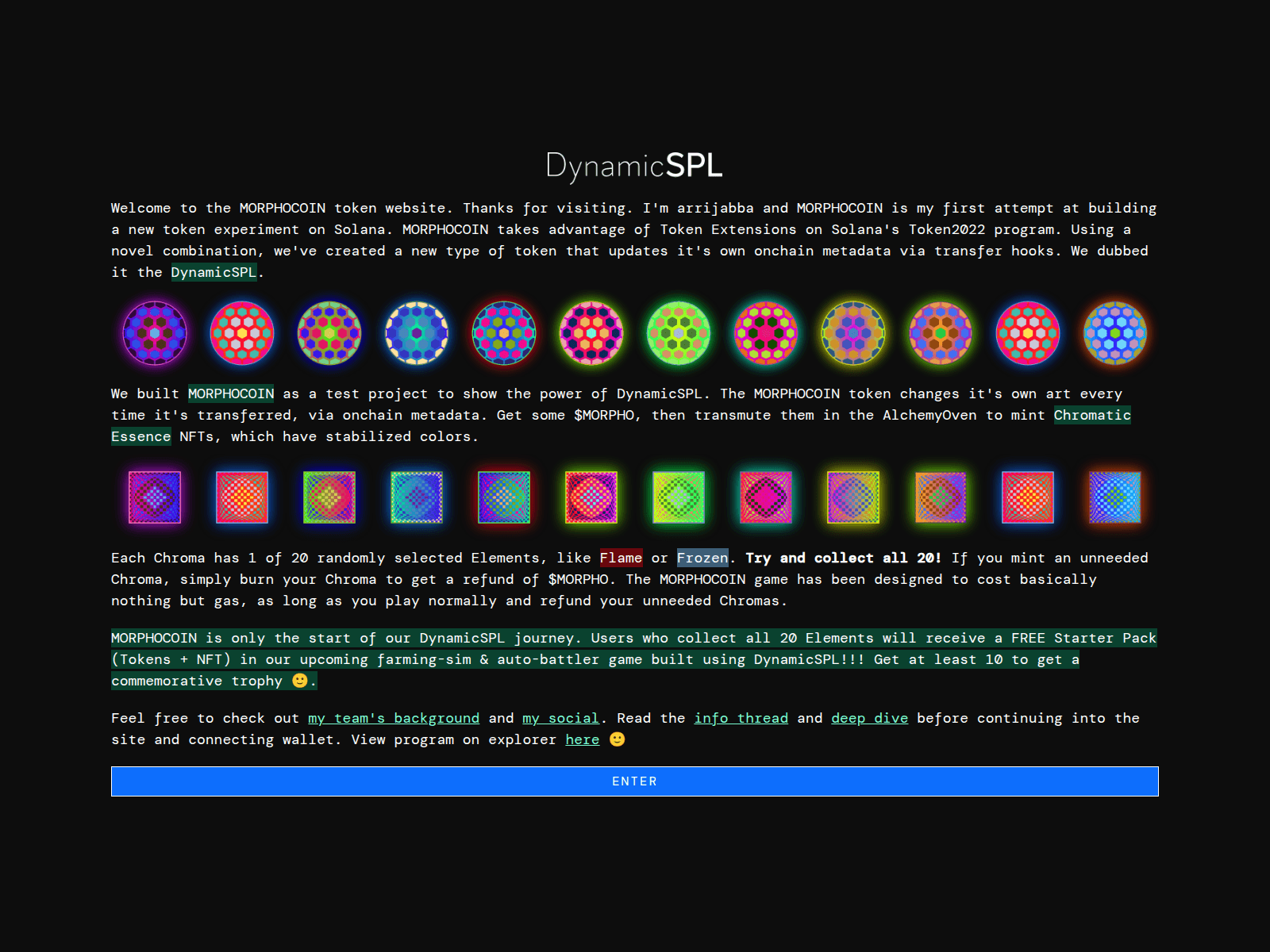
Task: Open the my social link
Action: point(560,718)
